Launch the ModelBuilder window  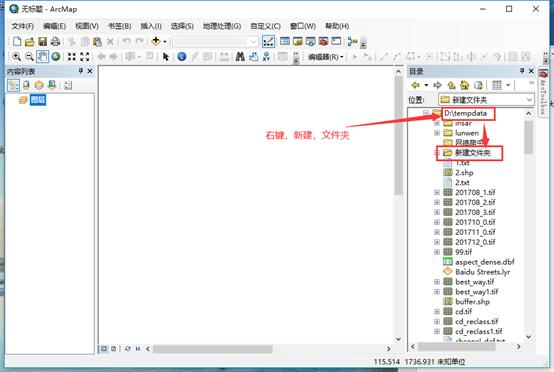tap(352, 41)
